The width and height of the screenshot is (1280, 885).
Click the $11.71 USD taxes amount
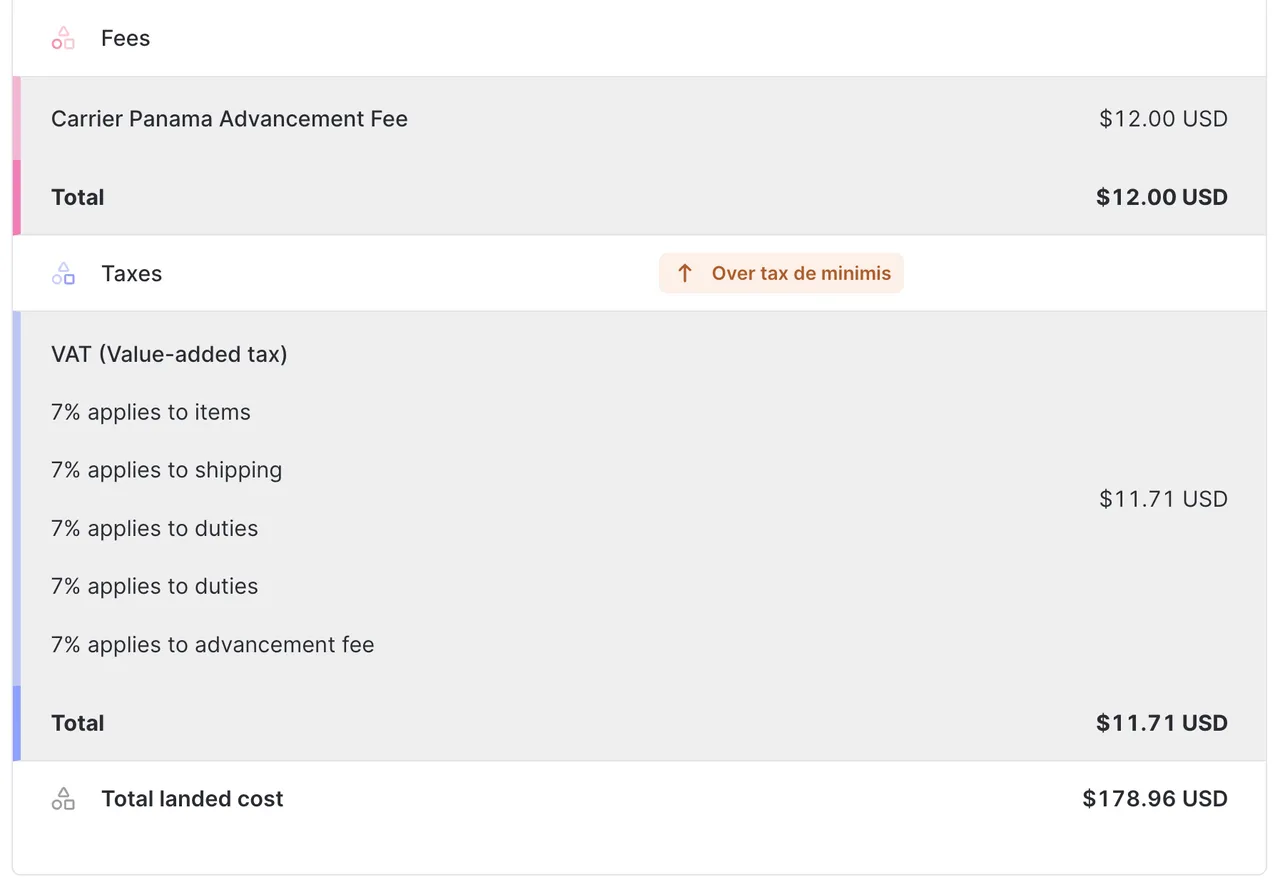click(1163, 499)
